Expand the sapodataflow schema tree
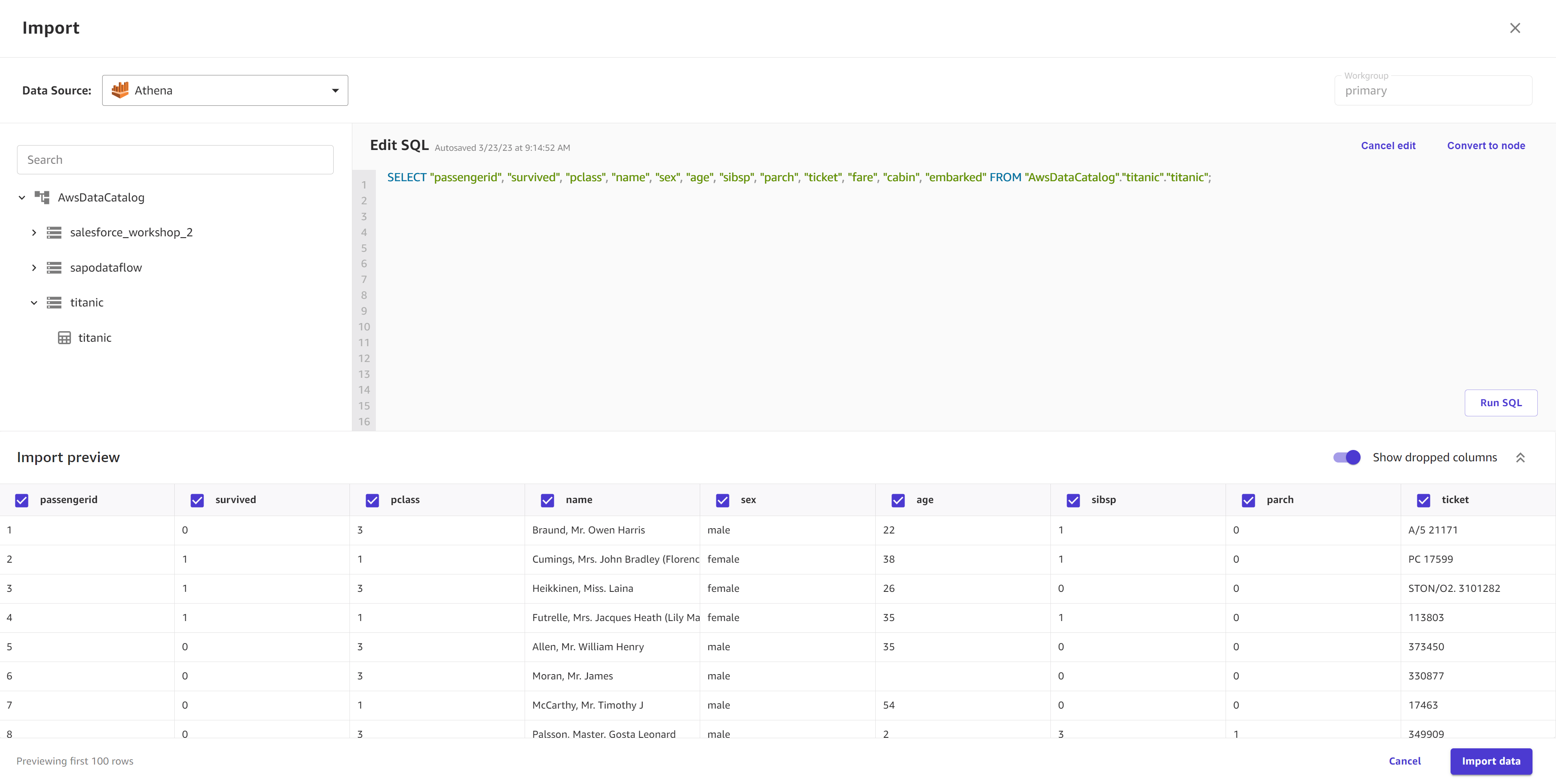This screenshot has height=784, width=1556. tap(34, 267)
